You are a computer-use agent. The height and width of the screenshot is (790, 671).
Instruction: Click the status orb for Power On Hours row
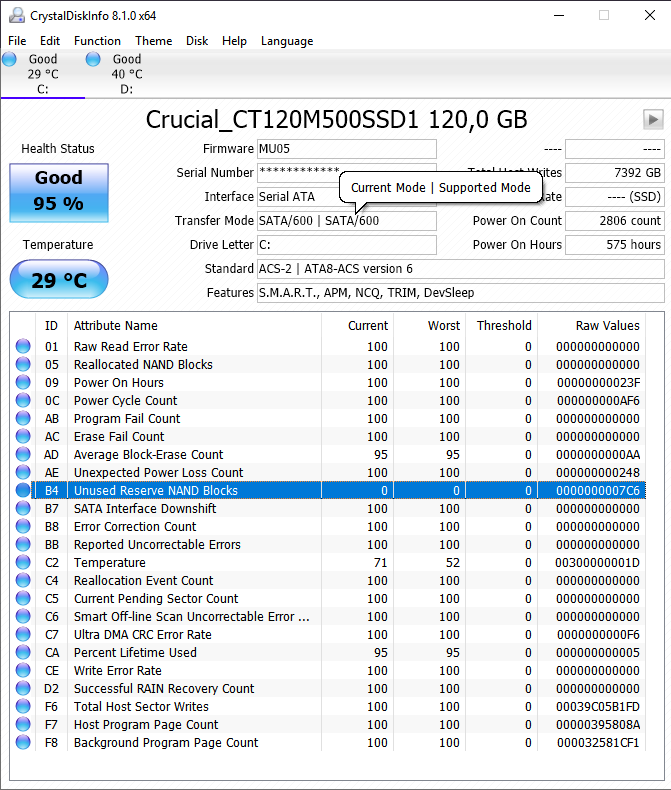pos(23,382)
